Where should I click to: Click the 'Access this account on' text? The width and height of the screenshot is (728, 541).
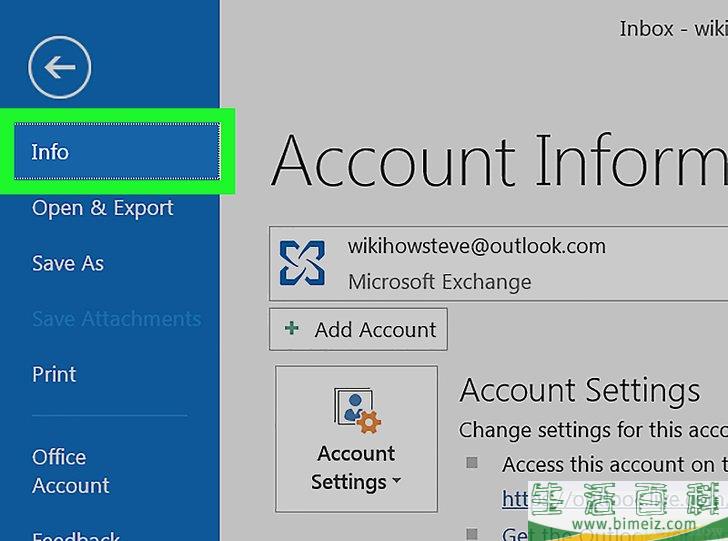coord(615,464)
